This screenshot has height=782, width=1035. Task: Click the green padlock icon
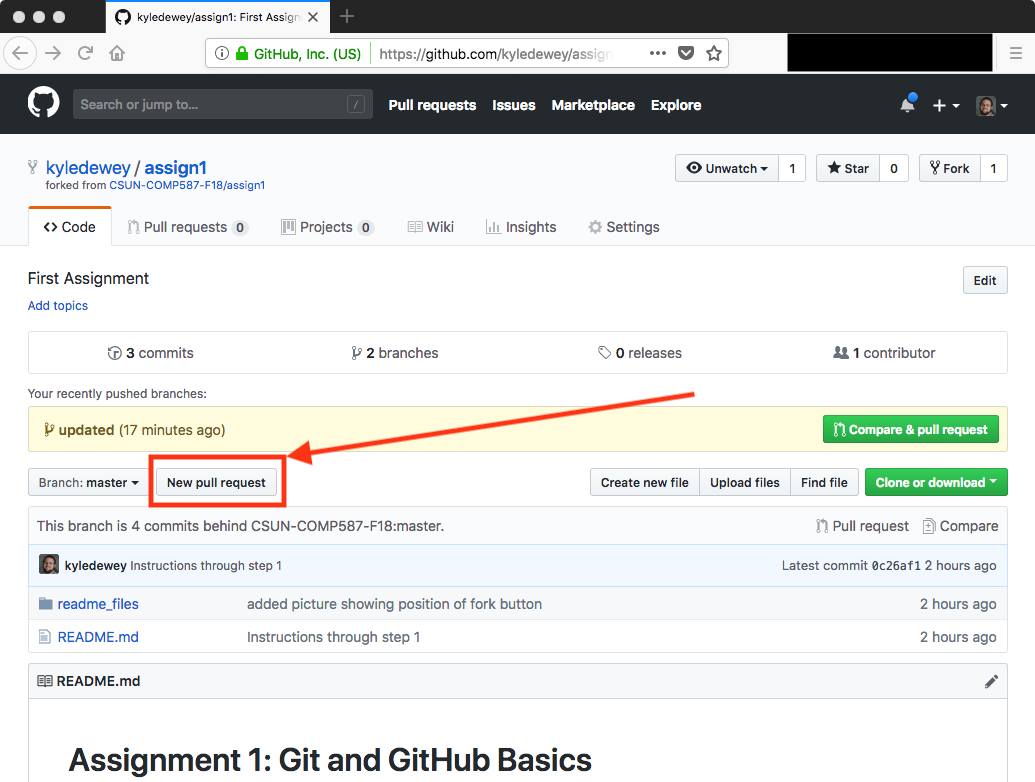coord(242,53)
